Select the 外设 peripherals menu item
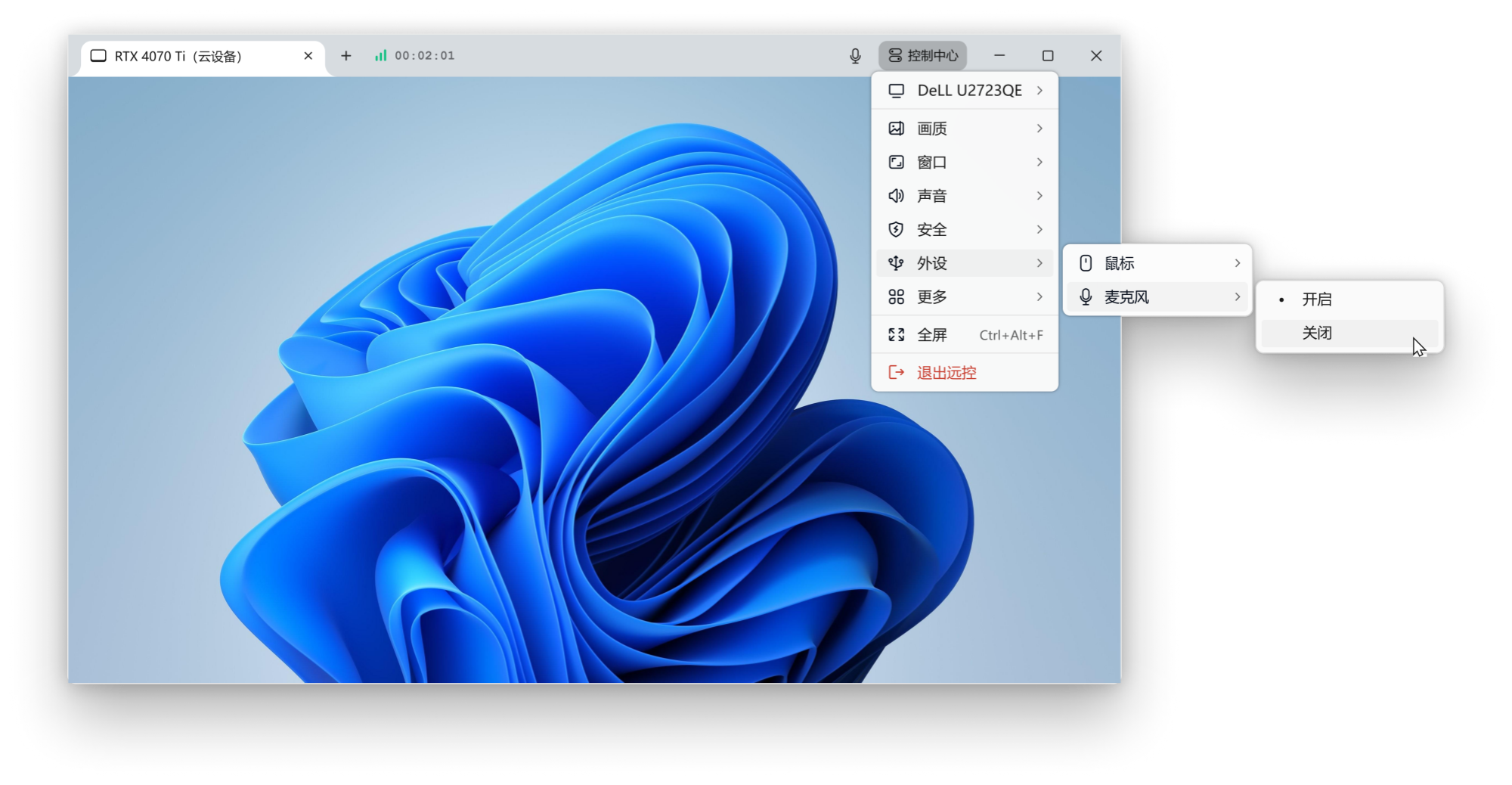Screen dimensions: 1512x785 point(965,263)
